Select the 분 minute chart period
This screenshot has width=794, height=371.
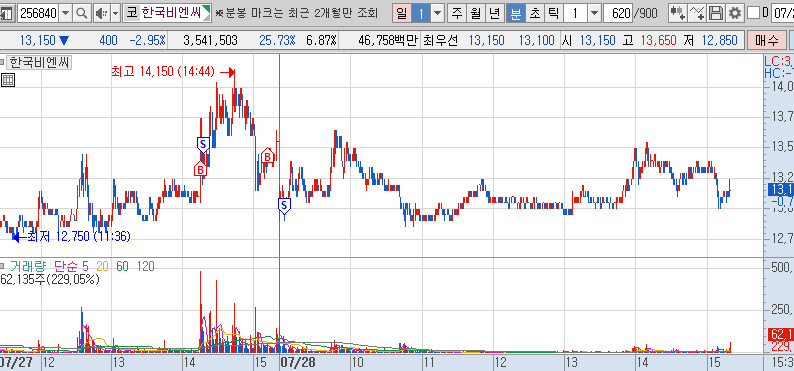tap(515, 13)
